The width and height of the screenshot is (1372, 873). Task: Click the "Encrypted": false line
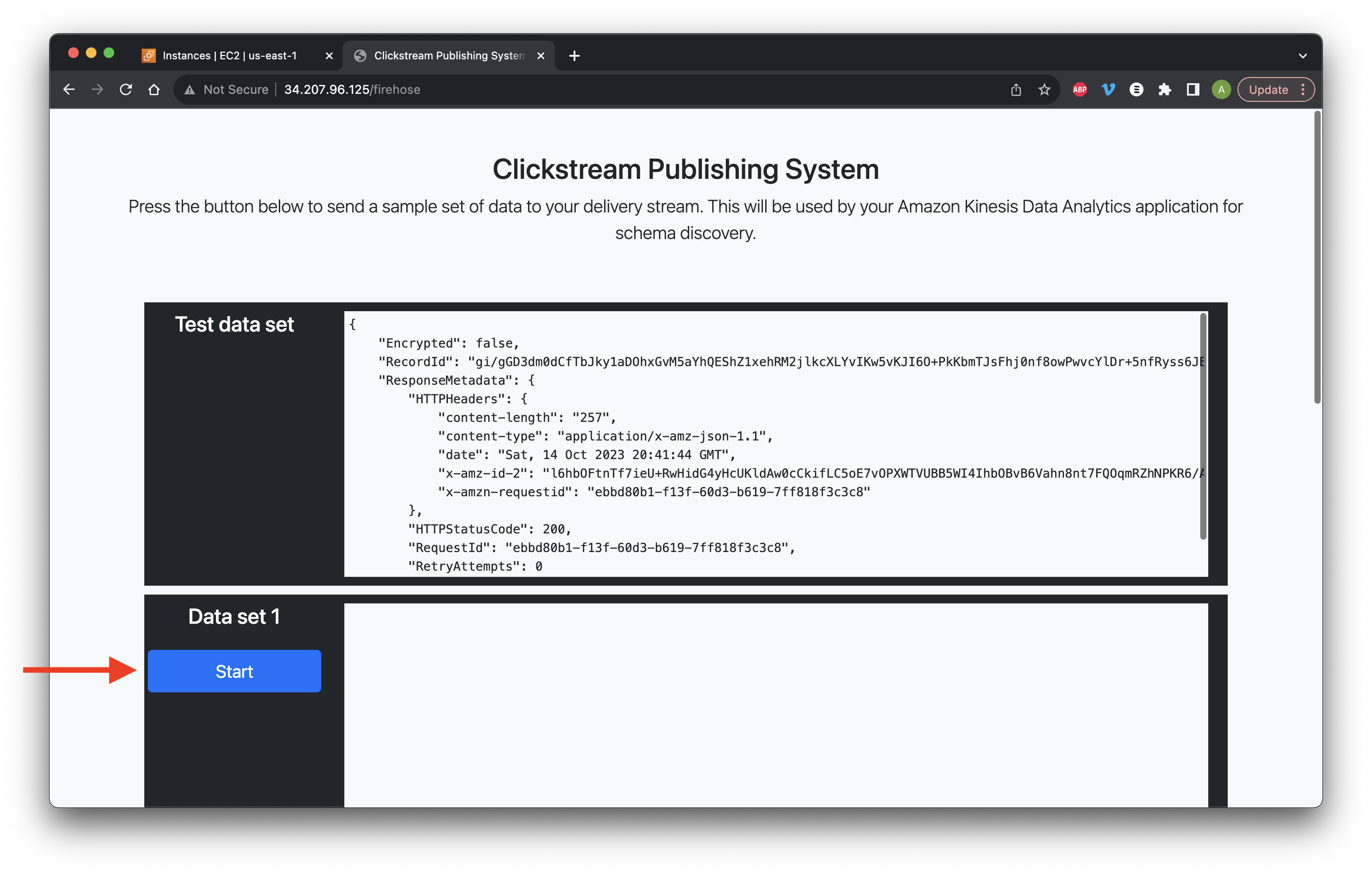[x=449, y=343]
